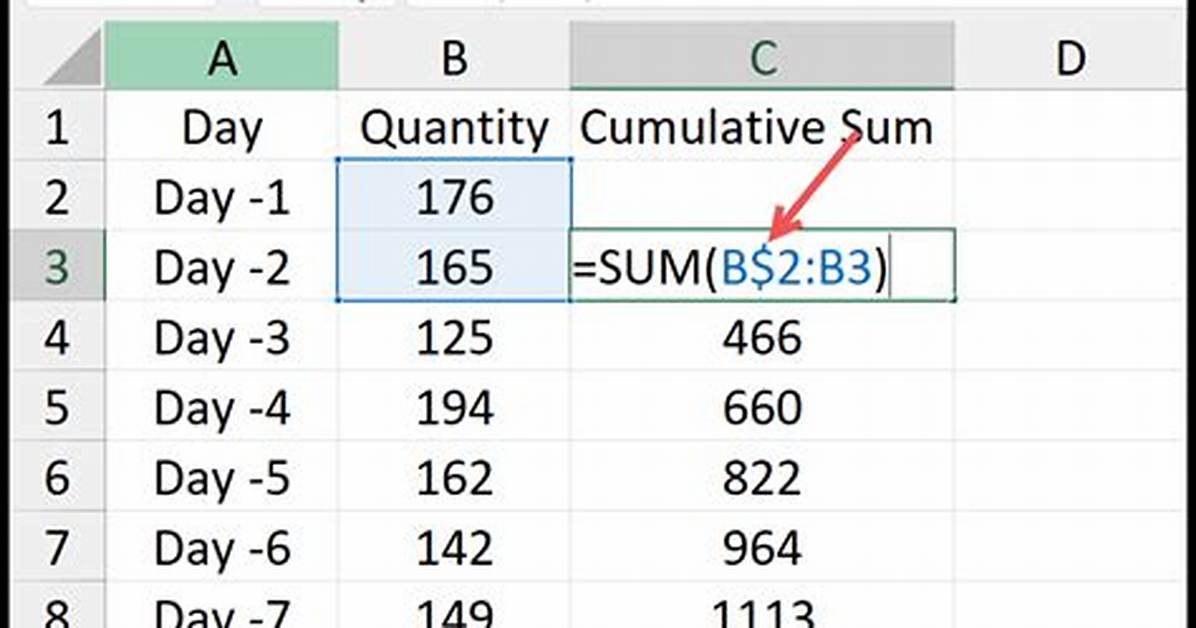The image size is (1196, 628).
Task: Click cumulative sum cell 964
Action: click(x=762, y=546)
